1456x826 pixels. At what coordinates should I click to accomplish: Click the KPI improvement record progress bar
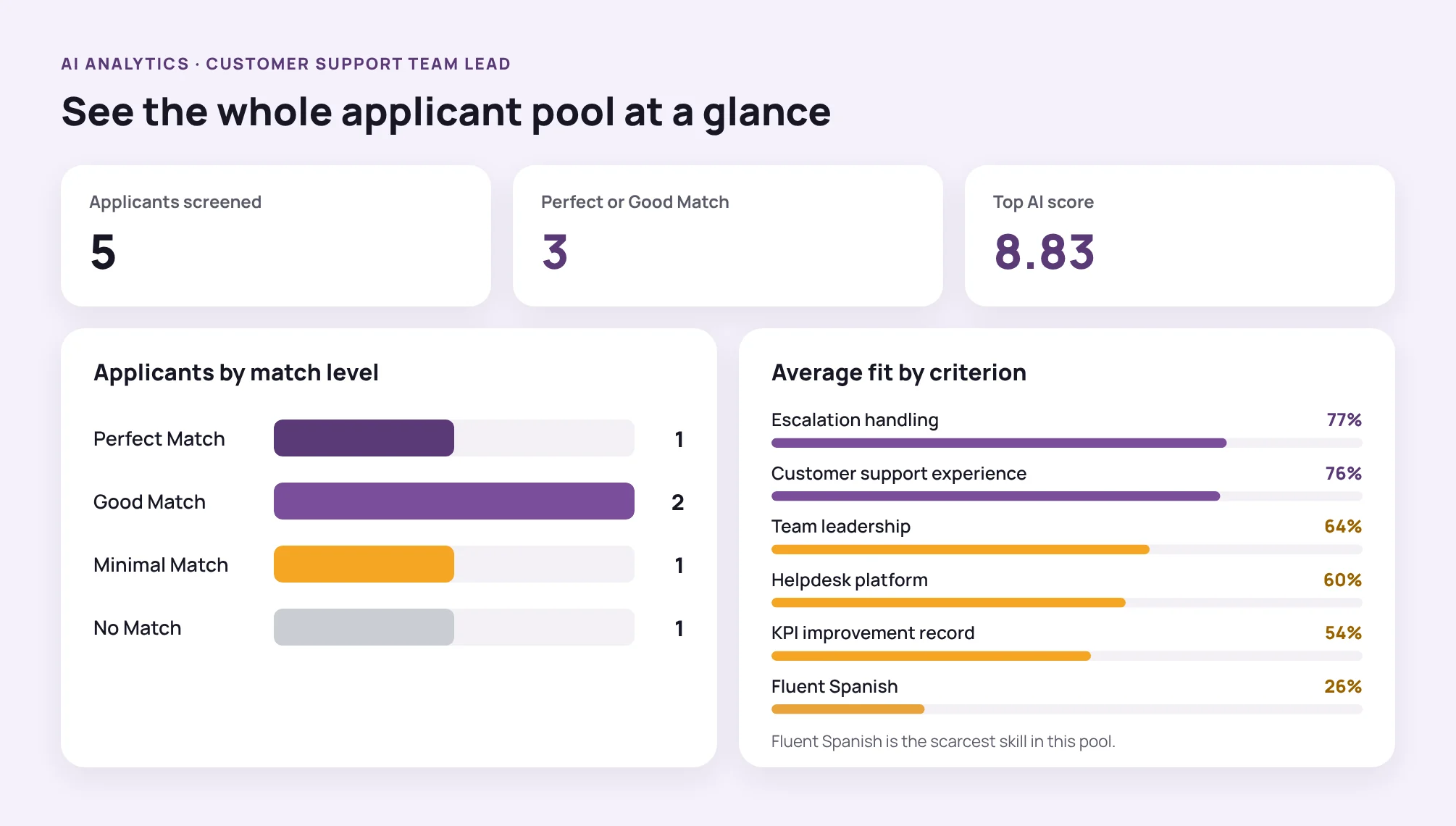1067,656
